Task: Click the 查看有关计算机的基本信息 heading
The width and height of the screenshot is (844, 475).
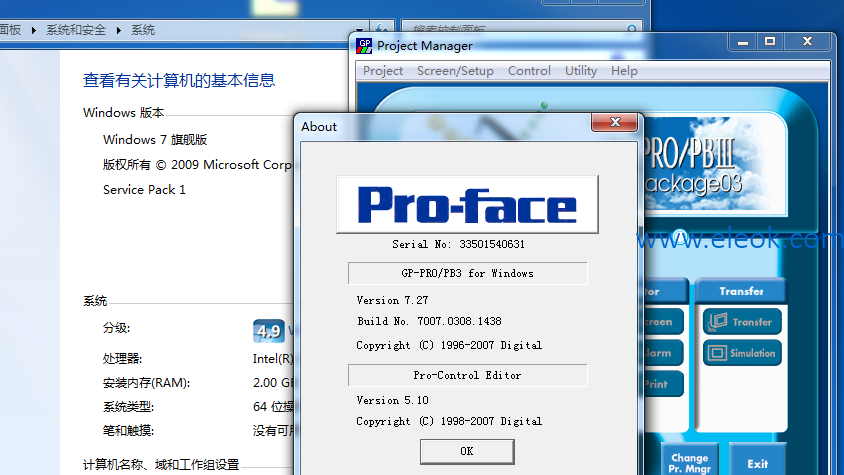Action: (179, 80)
